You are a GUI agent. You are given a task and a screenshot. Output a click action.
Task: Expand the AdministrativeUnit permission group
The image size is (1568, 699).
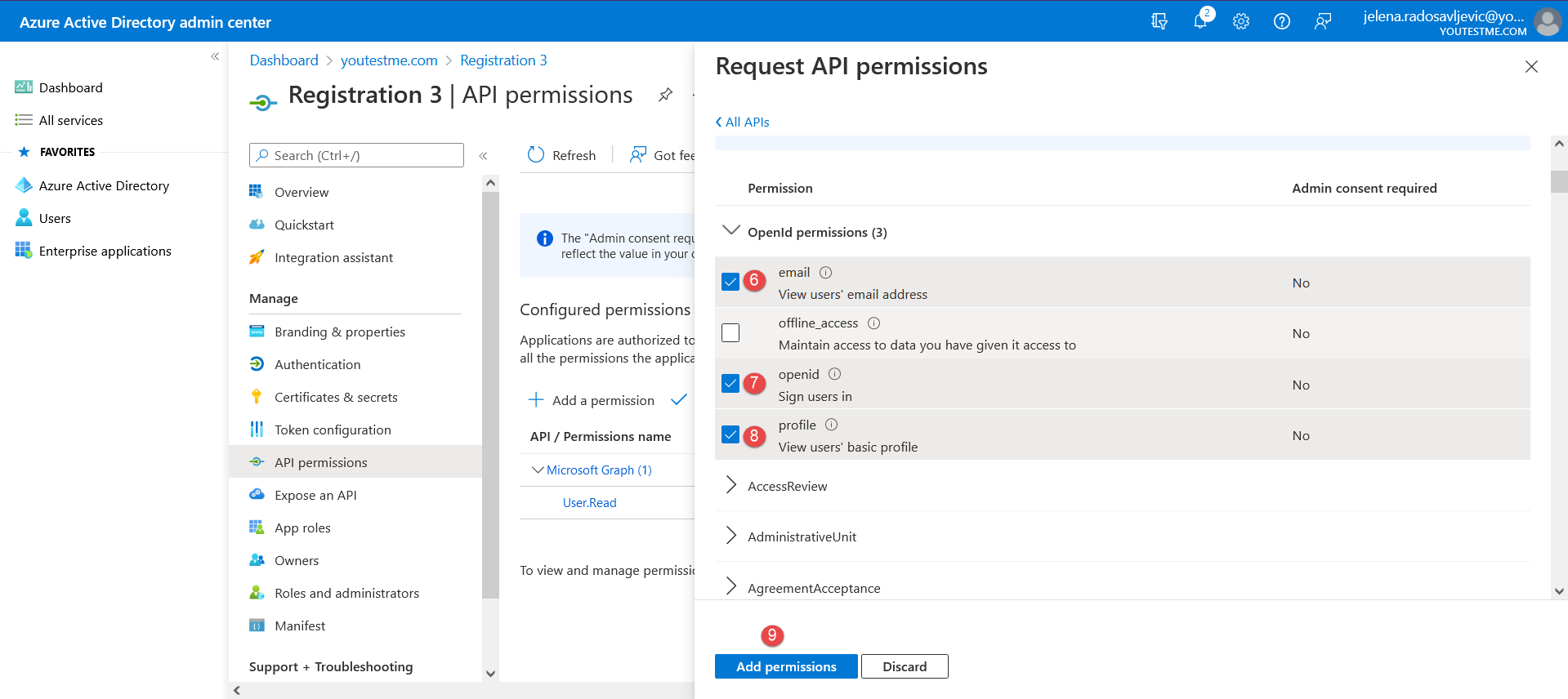pyautogui.click(x=731, y=536)
